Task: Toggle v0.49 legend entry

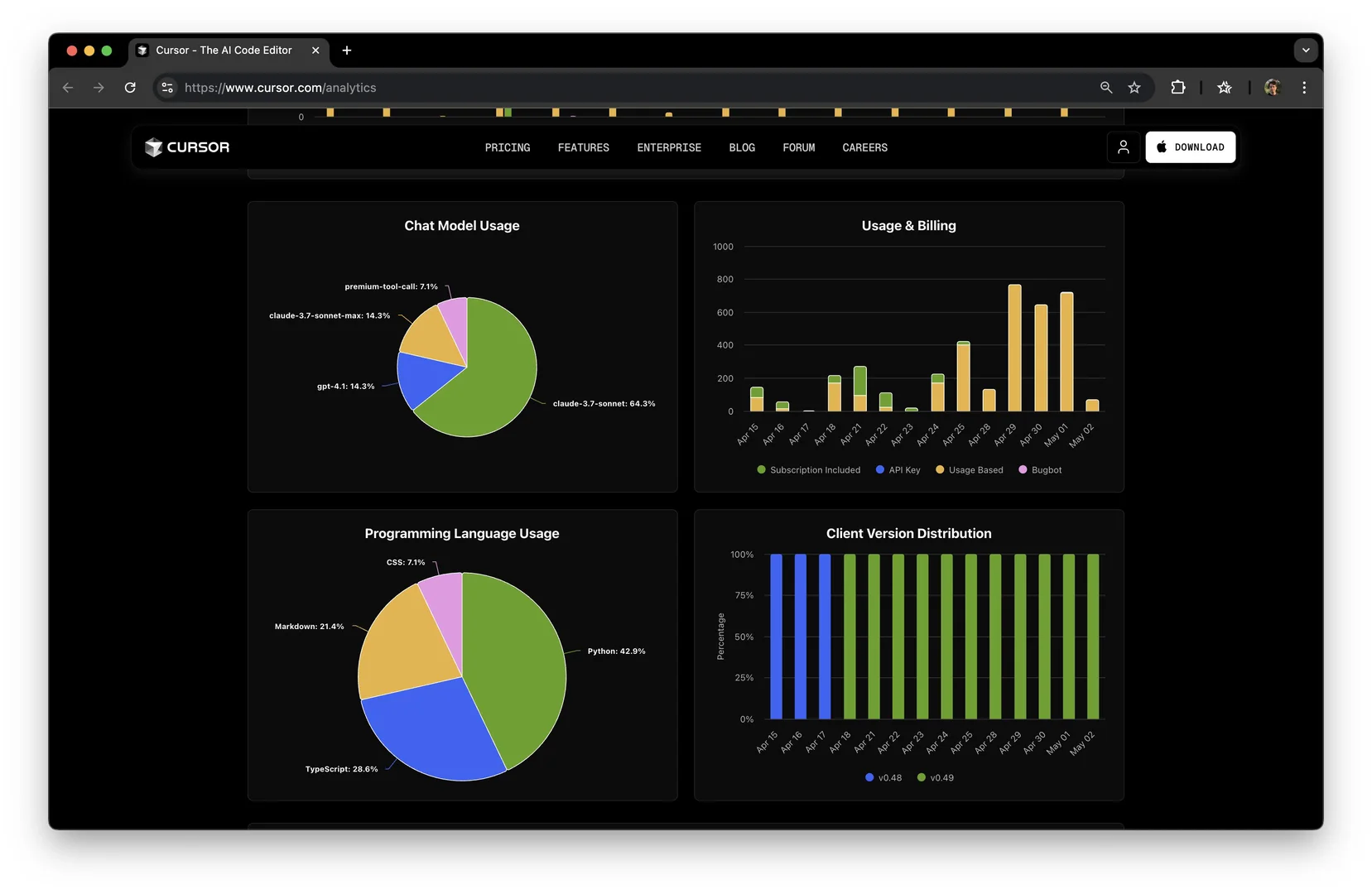Action: click(x=936, y=778)
